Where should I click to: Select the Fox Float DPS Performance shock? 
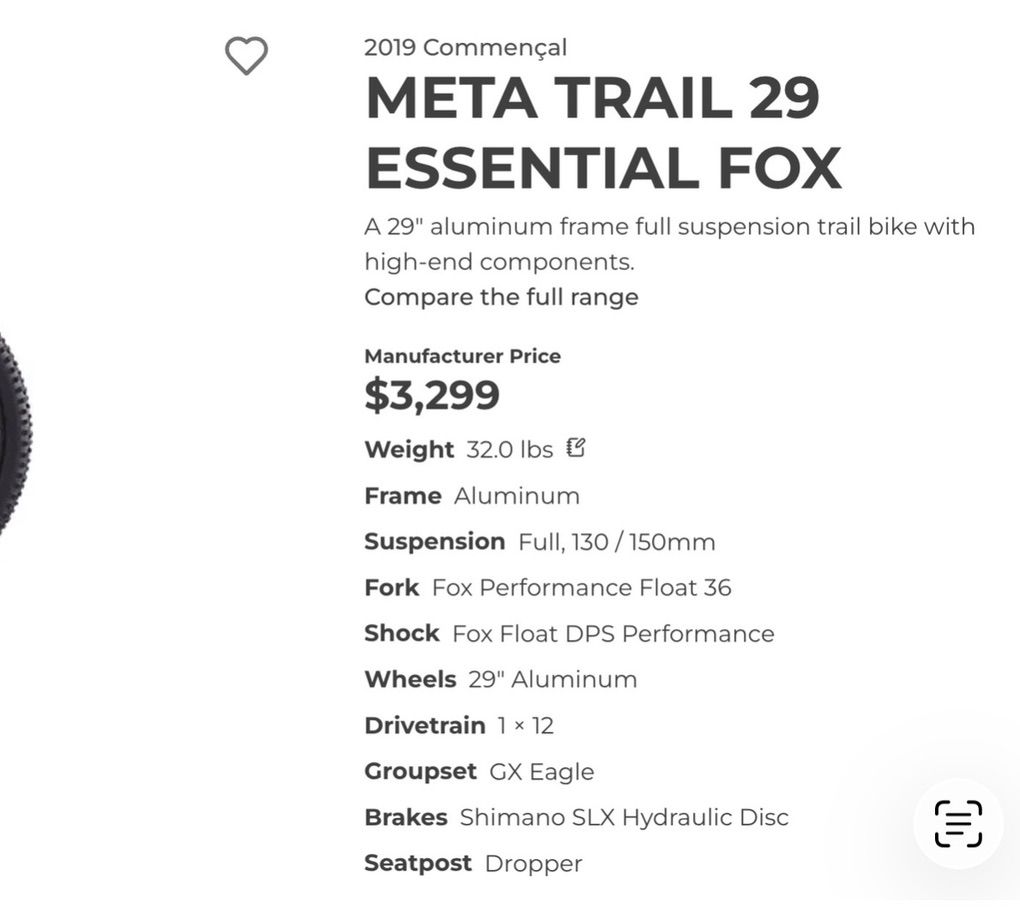612,634
